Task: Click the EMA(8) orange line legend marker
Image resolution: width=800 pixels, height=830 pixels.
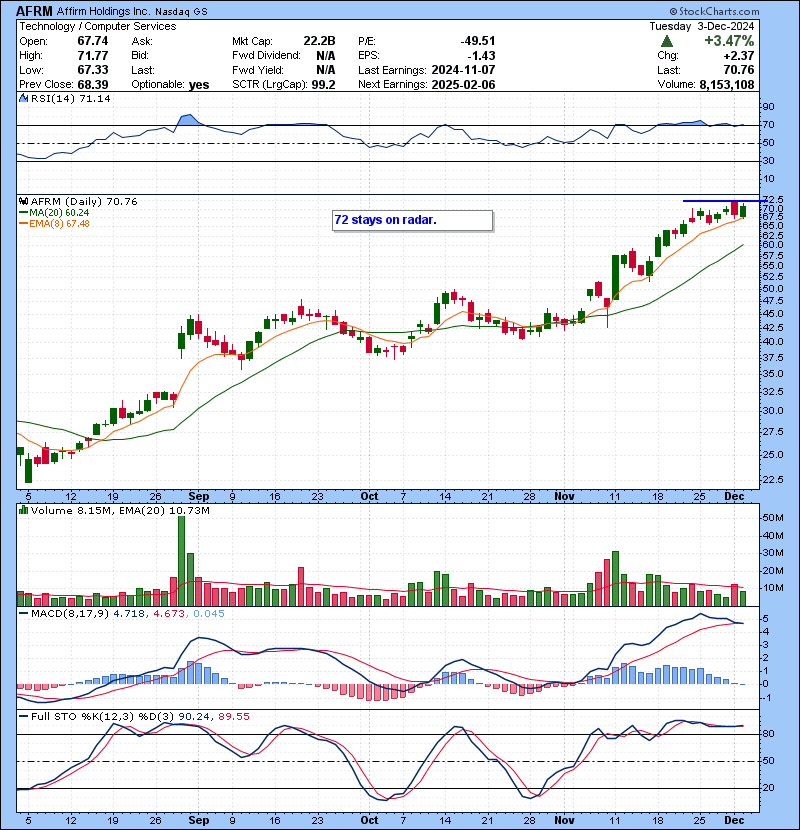Action: pos(22,223)
